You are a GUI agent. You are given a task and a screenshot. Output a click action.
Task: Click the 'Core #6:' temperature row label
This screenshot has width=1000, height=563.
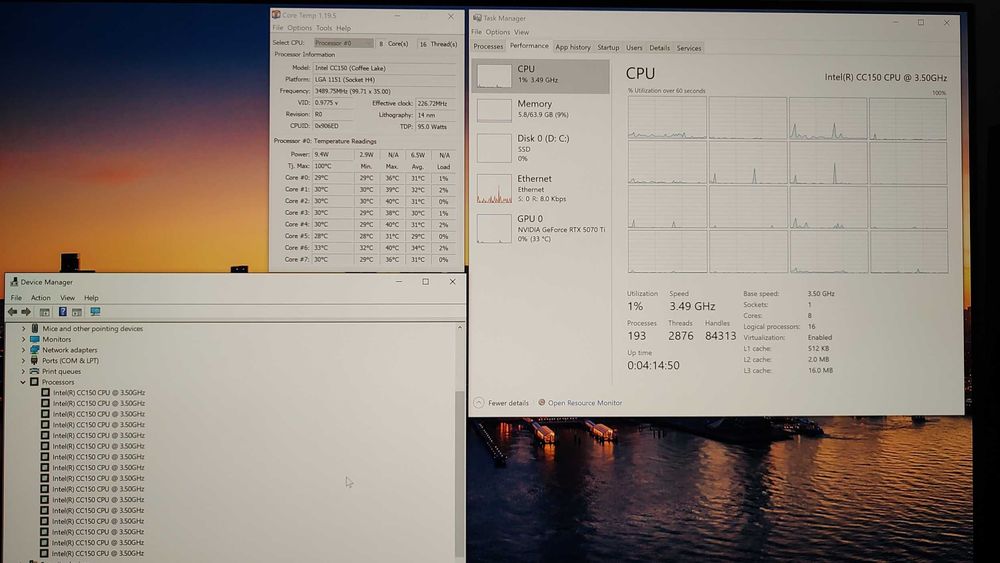point(297,247)
